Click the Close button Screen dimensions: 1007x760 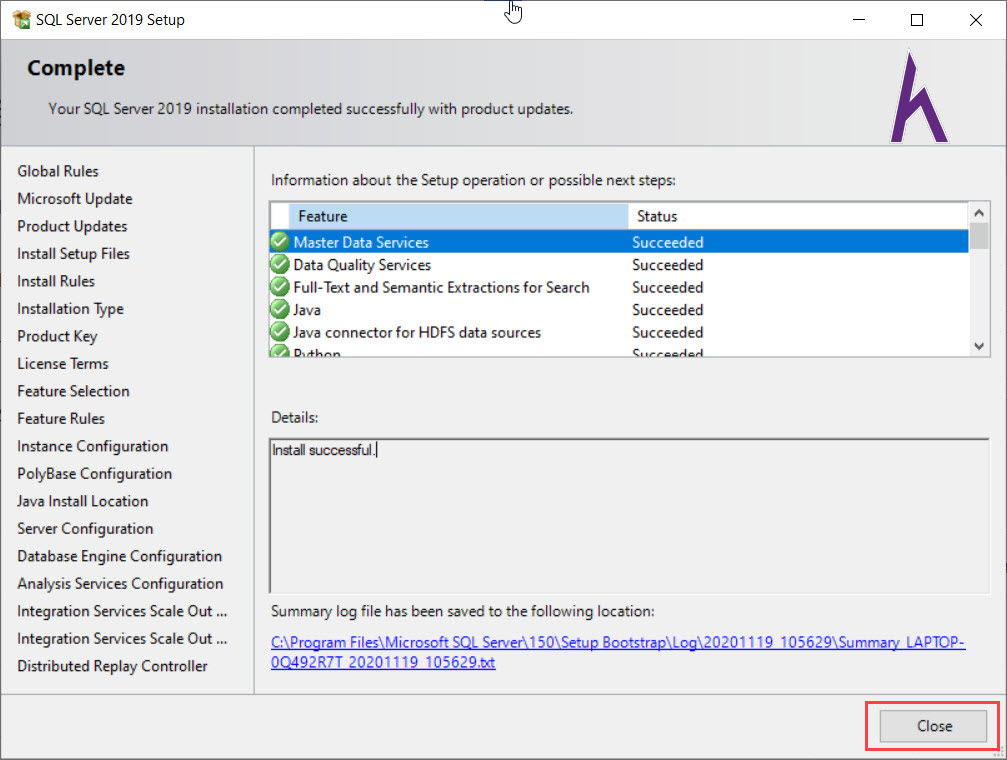933,726
